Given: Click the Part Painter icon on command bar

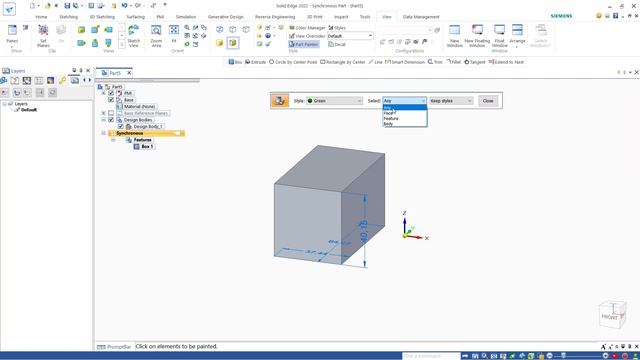Looking at the screenshot, I should (x=280, y=101).
